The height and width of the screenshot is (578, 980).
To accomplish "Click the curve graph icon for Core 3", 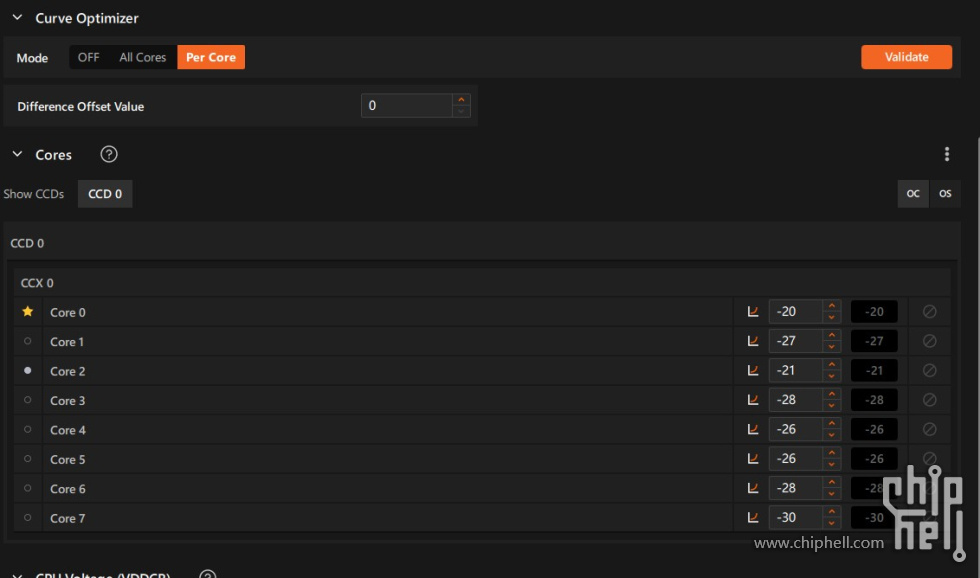I will click(753, 400).
